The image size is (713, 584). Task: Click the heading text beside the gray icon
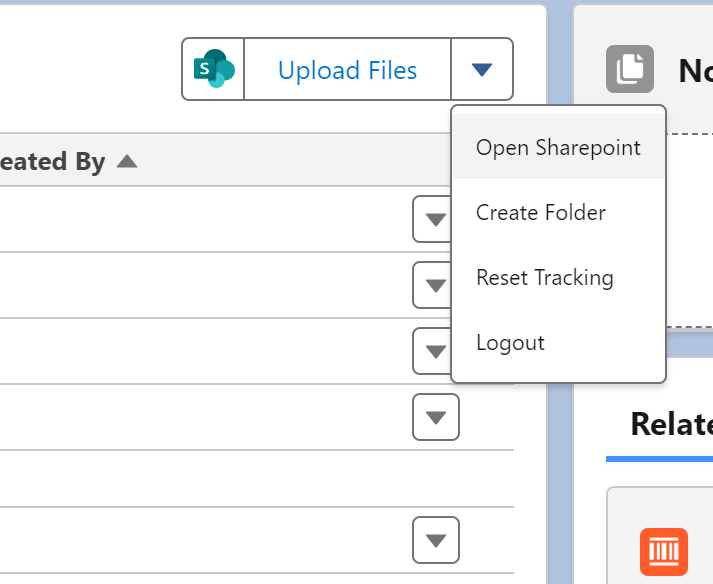pyautogui.click(x=695, y=70)
